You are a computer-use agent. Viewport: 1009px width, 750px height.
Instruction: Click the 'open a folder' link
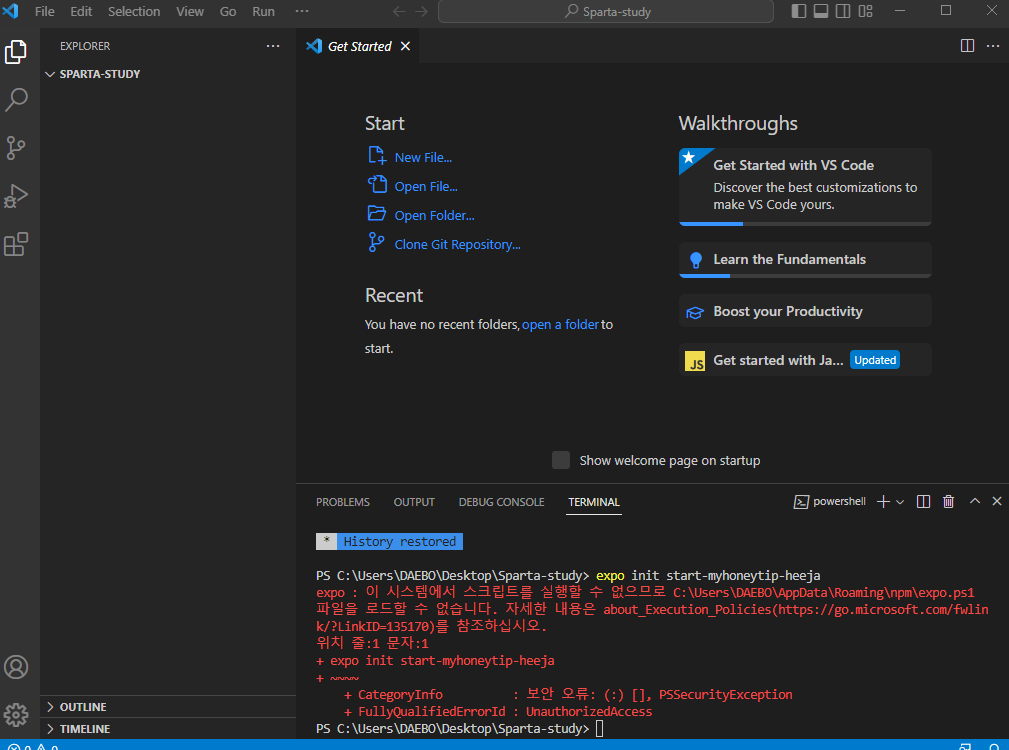pos(560,325)
